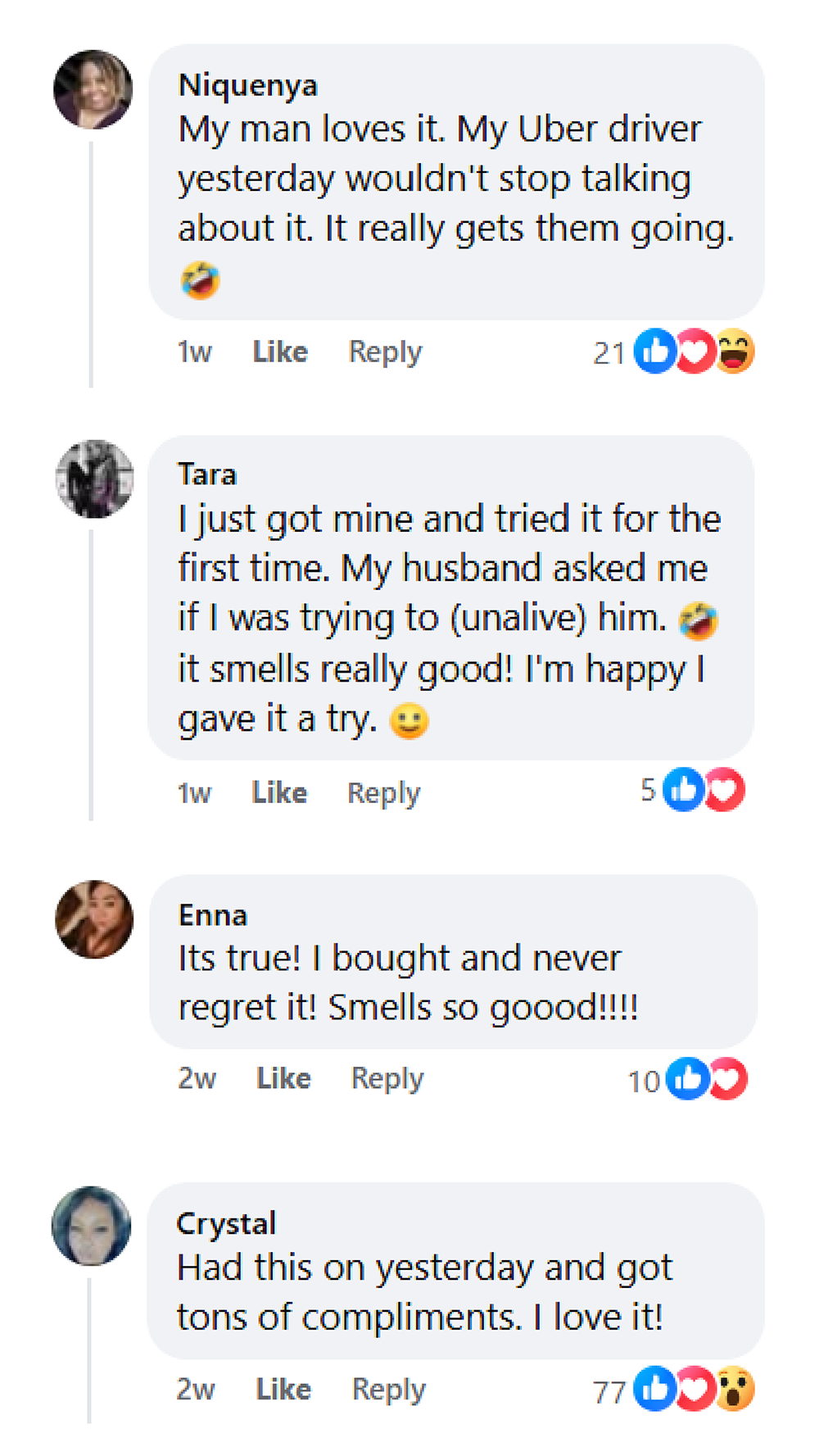Click the thumbs-up reaction icon on Enna's comment

687,1078
